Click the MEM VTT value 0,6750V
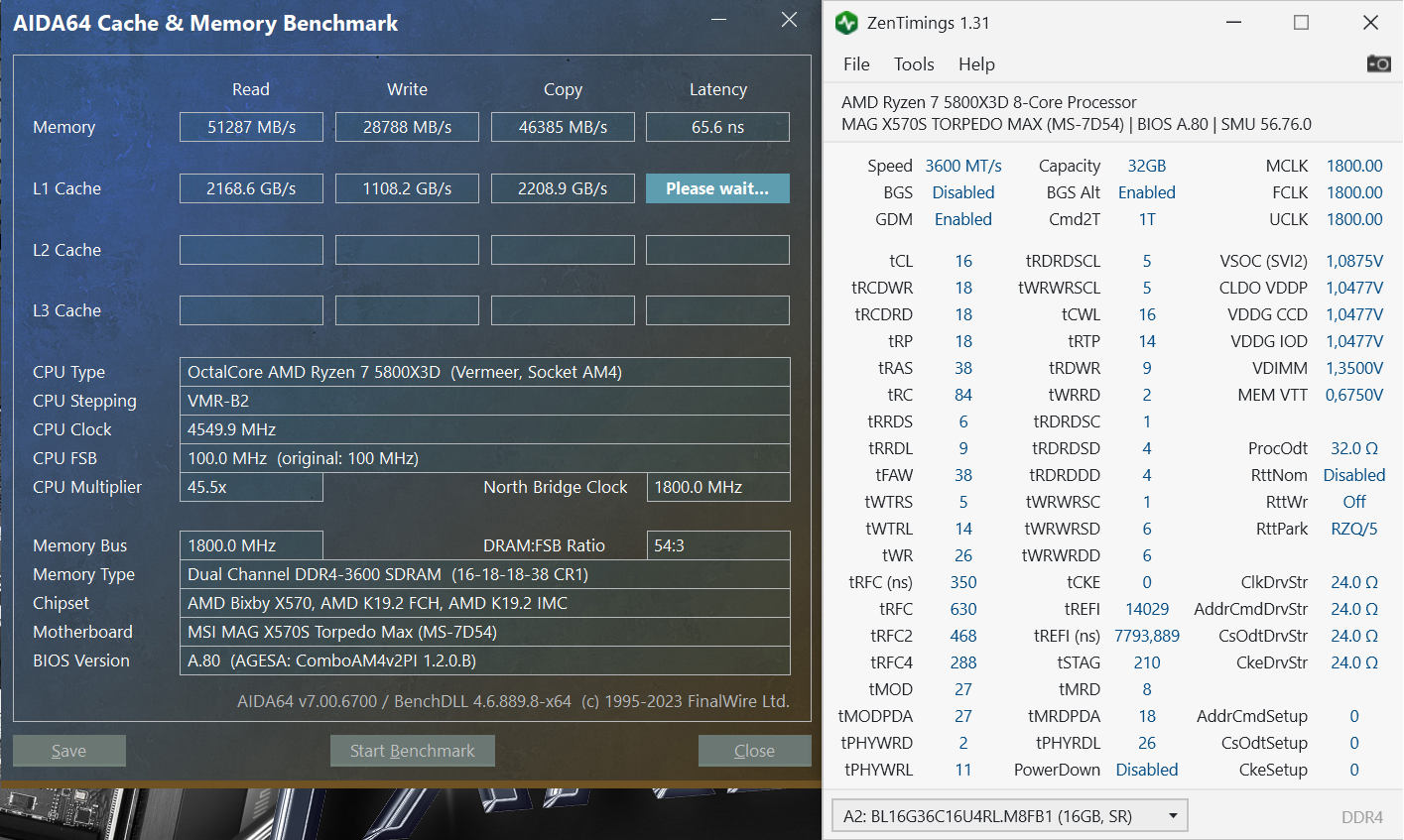Viewport: 1404px width, 840px height. pyautogui.click(x=1354, y=395)
